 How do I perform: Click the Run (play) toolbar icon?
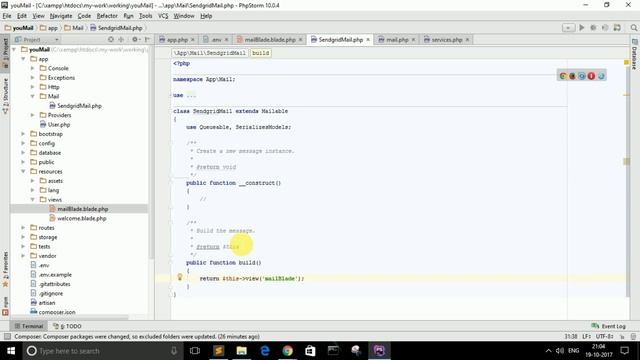click(582, 27)
